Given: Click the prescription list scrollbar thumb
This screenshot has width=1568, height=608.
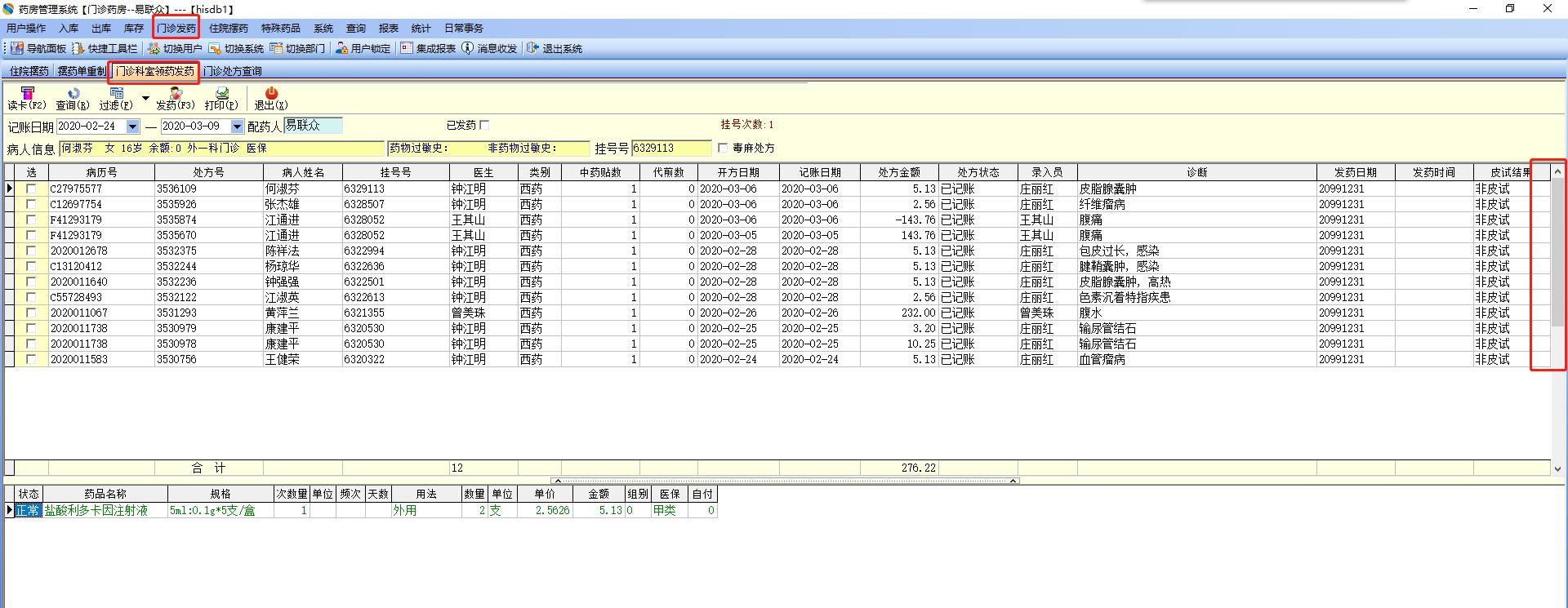Looking at the screenshot, I should click(x=1557, y=253).
